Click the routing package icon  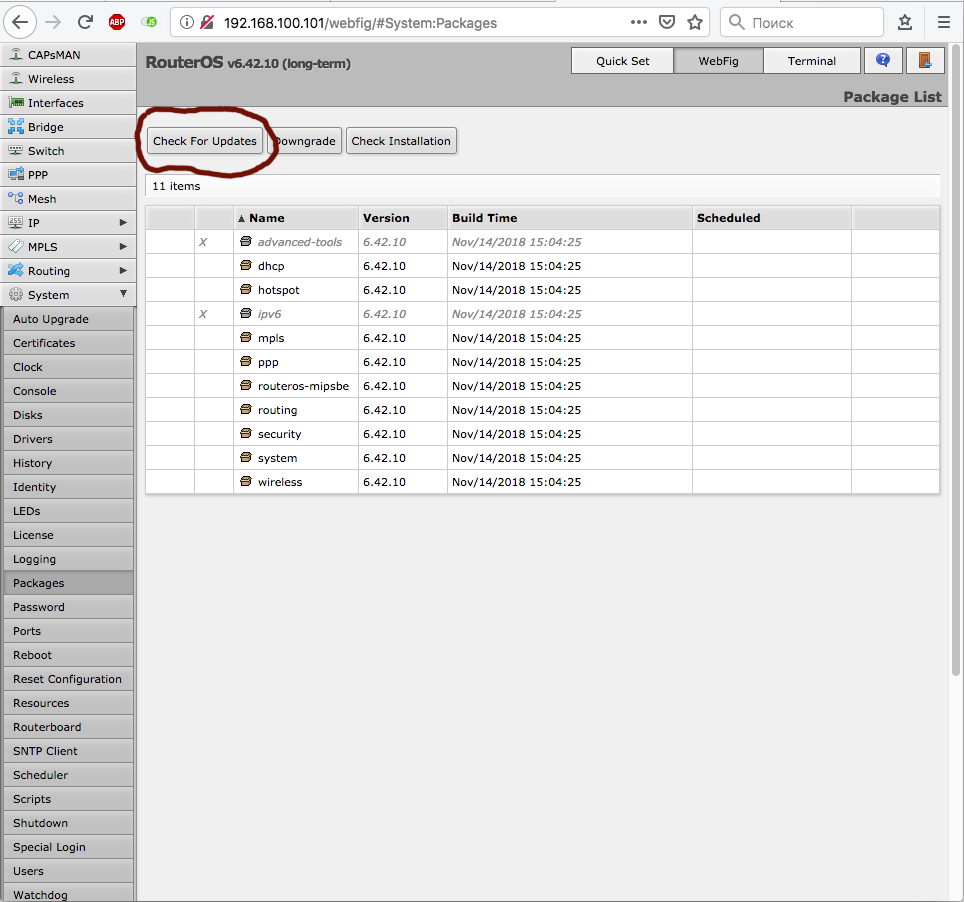[x=246, y=409]
